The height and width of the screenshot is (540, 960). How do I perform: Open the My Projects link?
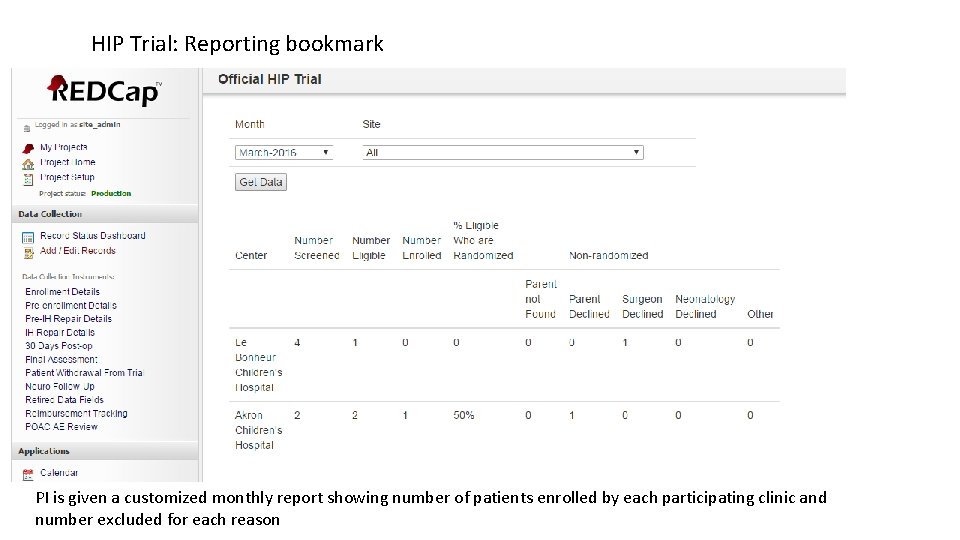[x=64, y=147]
